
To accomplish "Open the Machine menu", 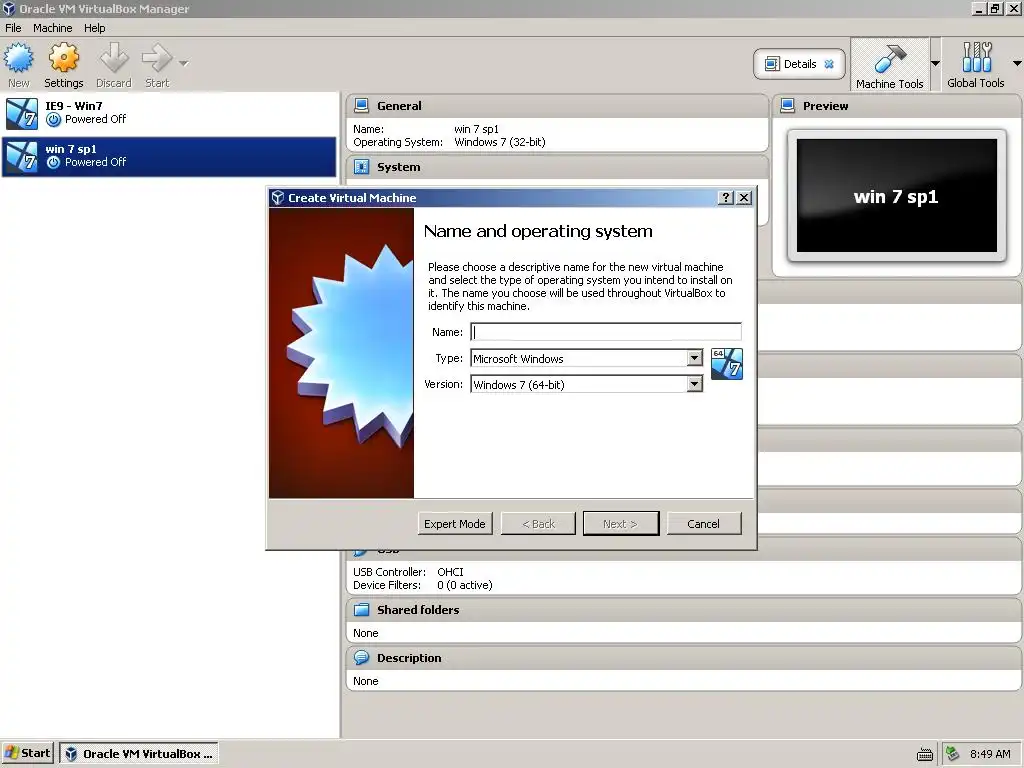I will [52, 28].
